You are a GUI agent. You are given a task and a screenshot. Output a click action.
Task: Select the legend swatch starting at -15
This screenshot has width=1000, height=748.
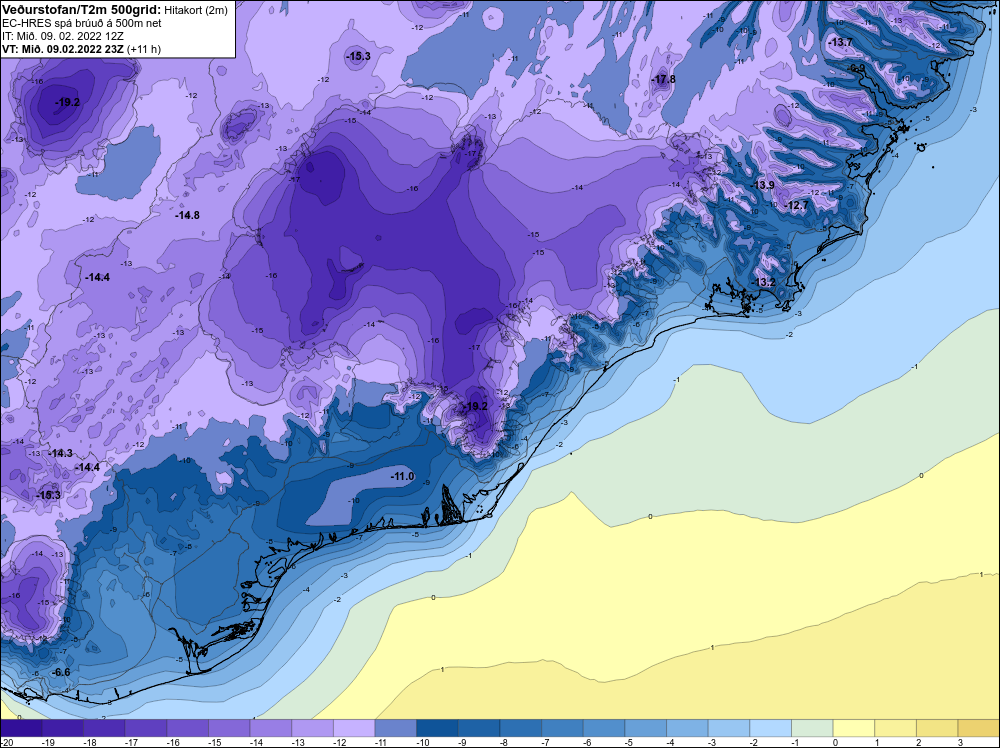point(229,728)
